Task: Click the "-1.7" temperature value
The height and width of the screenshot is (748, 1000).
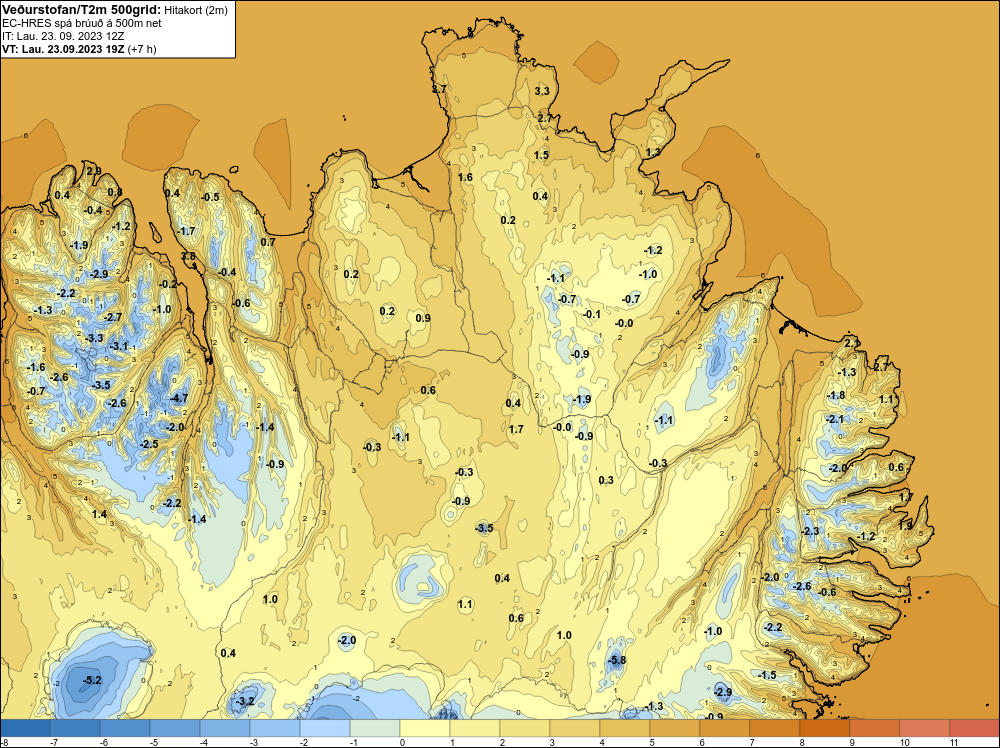Action: pyautogui.click(x=186, y=231)
